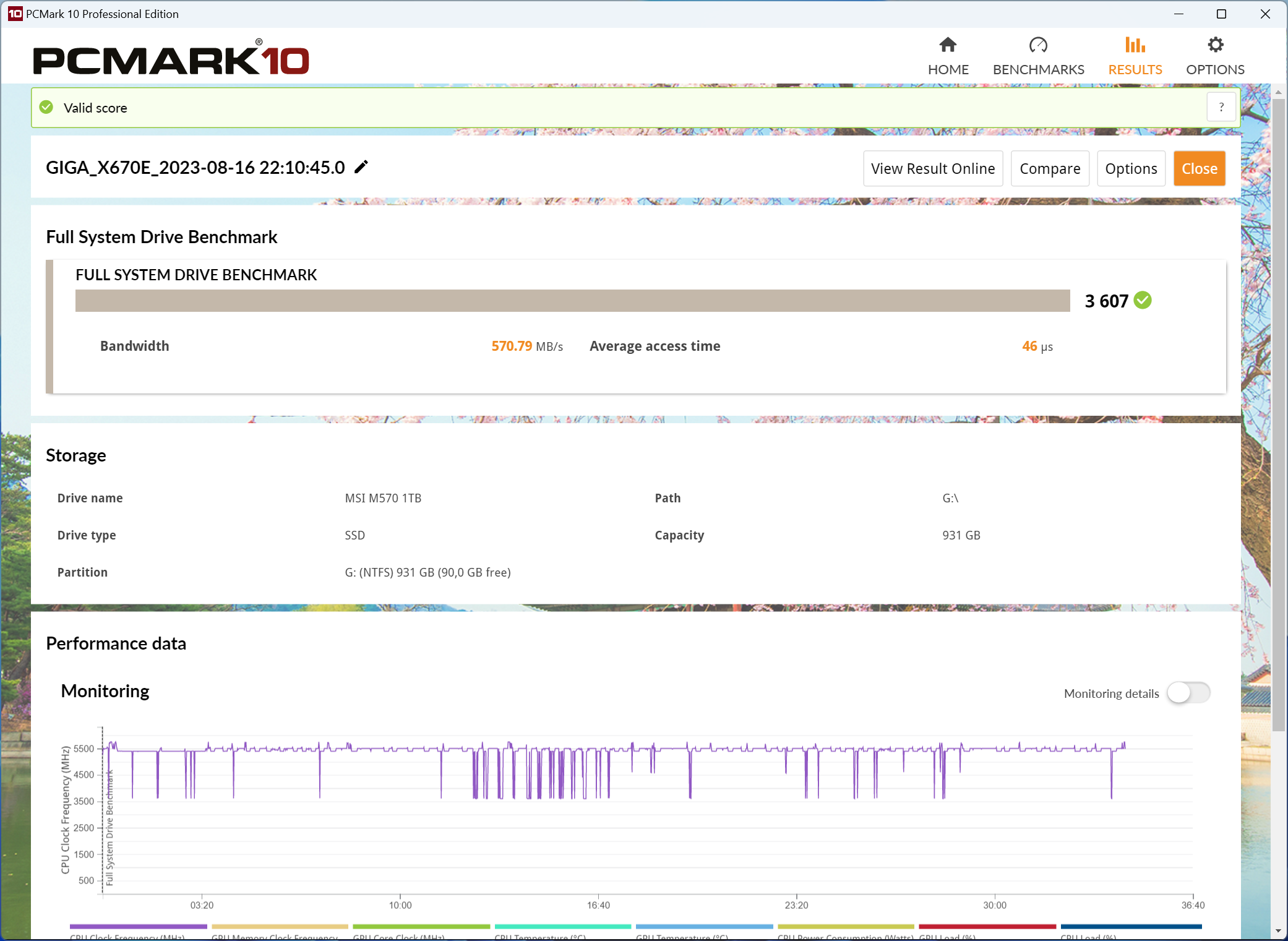This screenshot has width=1288, height=941.
Task: Click the question mark help icon
Action: (x=1221, y=108)
